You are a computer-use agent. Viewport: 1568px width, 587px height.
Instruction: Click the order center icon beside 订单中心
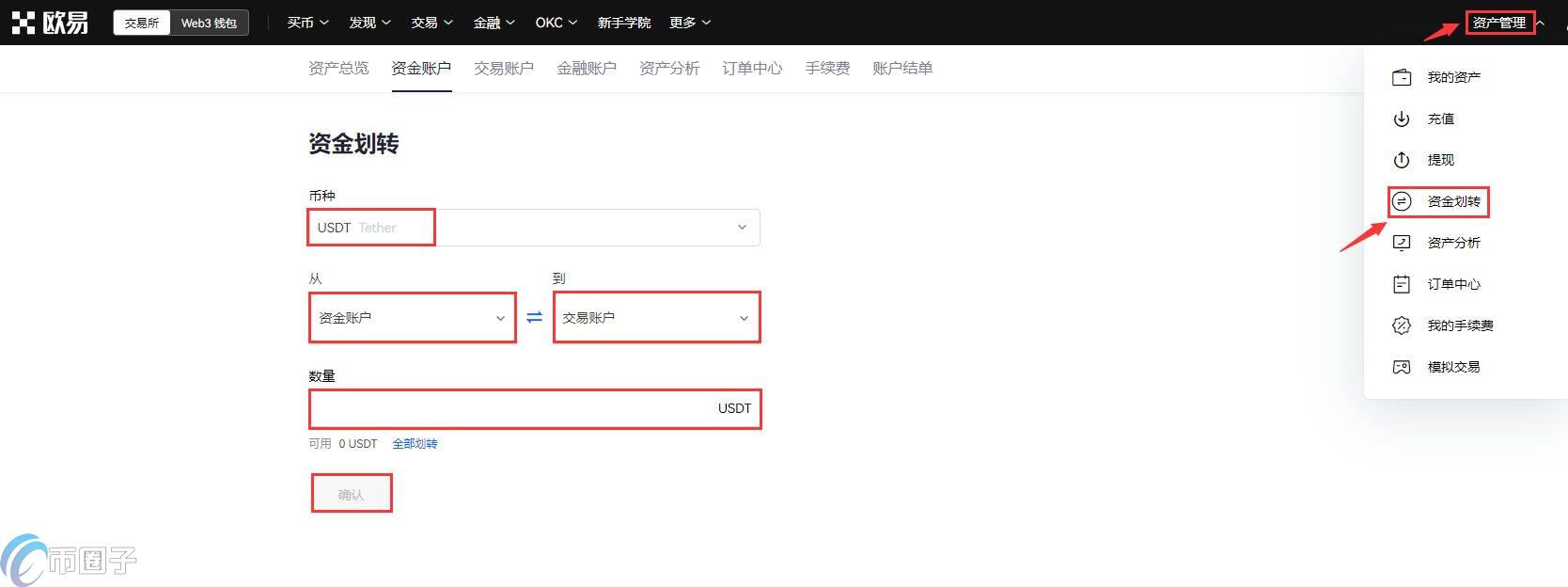click(x=1401, y=284)
